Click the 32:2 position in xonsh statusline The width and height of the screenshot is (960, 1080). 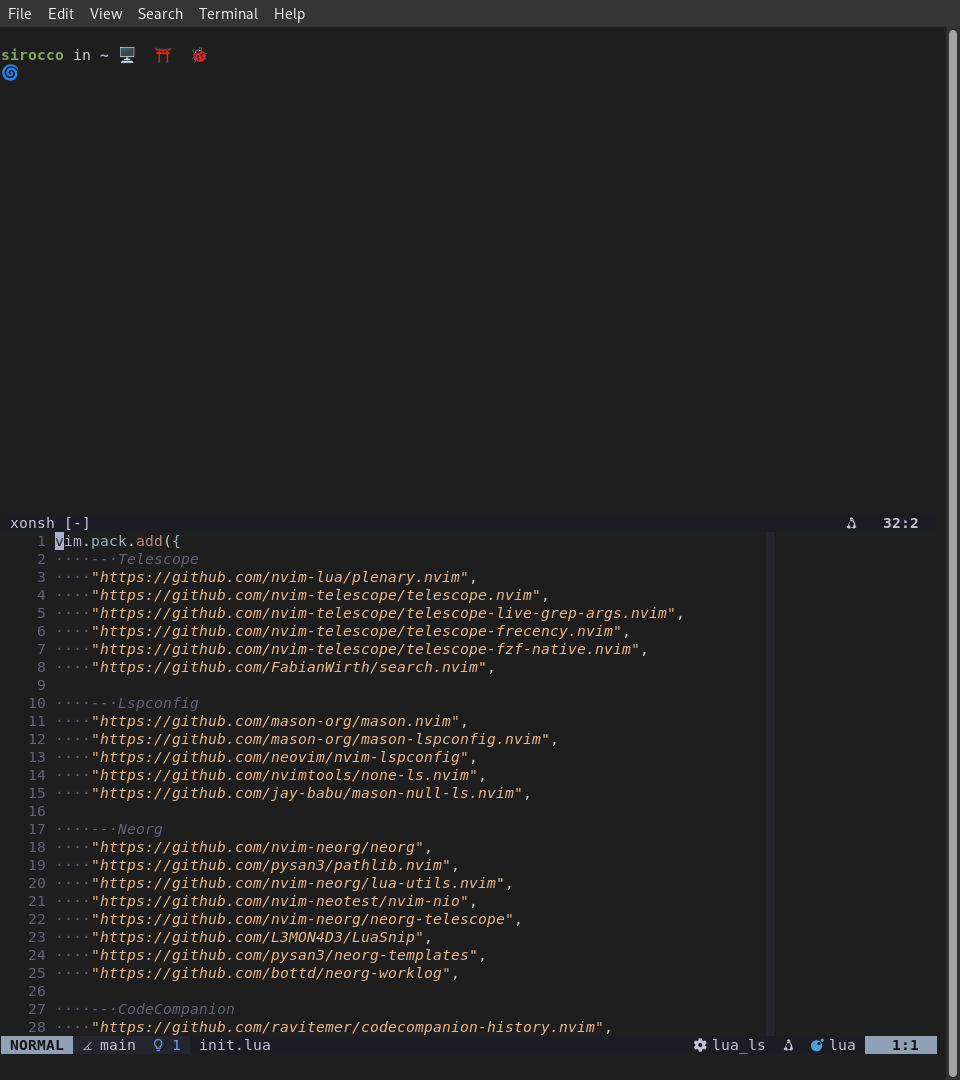(x=901, y=523)
